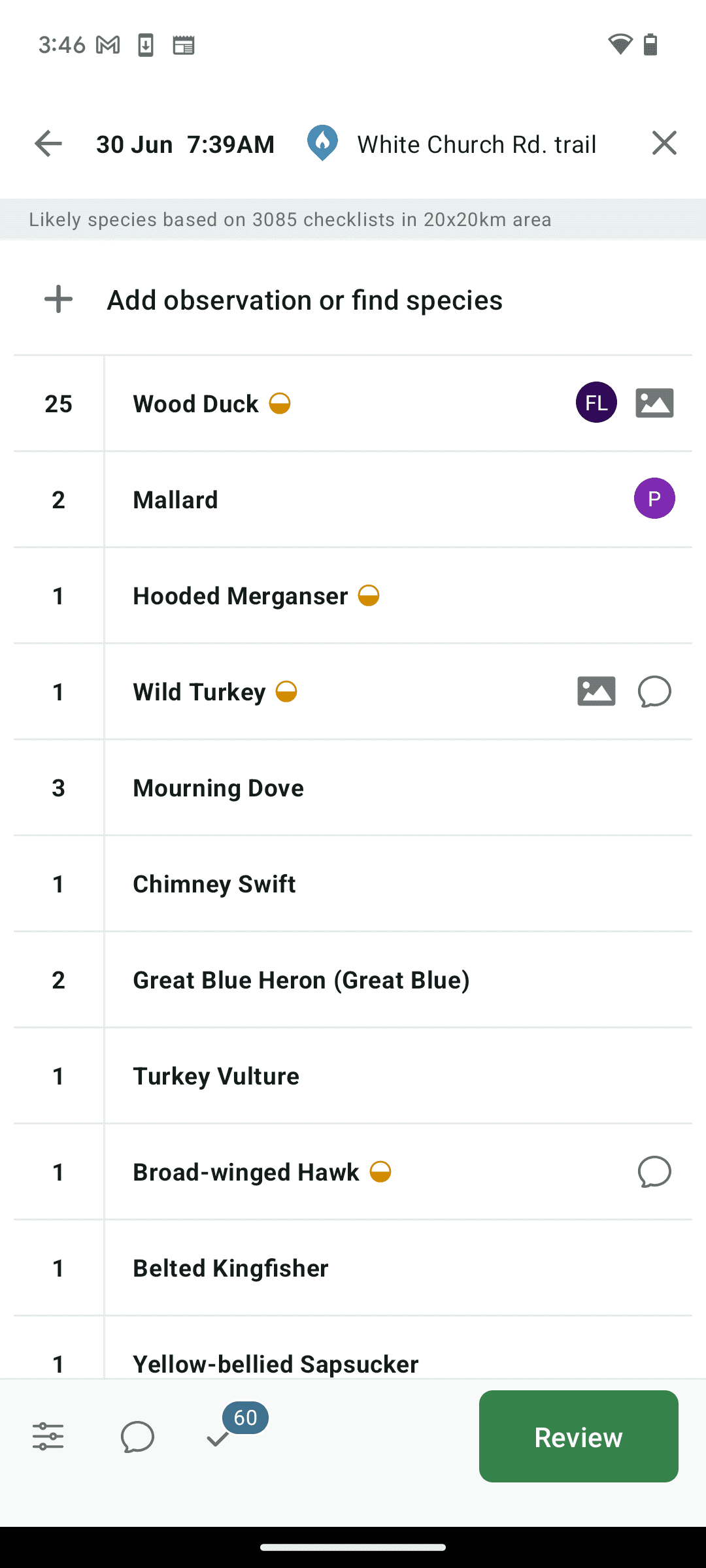Image resolution: width=706 pixels, height=1568 pixels.
Task: Open Broad-winged Hawk comment bubble
Action: point(654,1171)
